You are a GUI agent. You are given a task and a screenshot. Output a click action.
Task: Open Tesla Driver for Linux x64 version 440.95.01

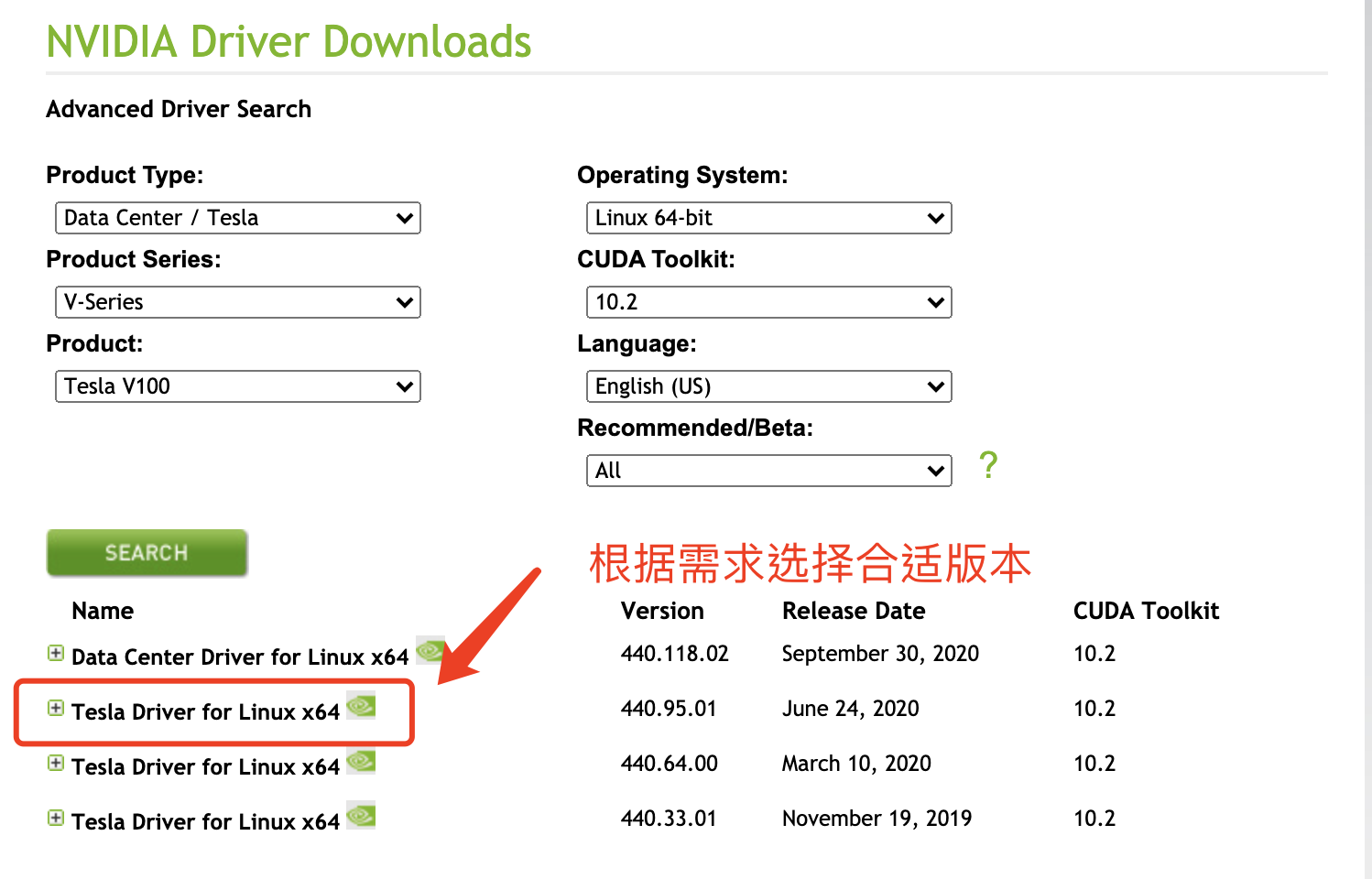click(x=205, y=712)
